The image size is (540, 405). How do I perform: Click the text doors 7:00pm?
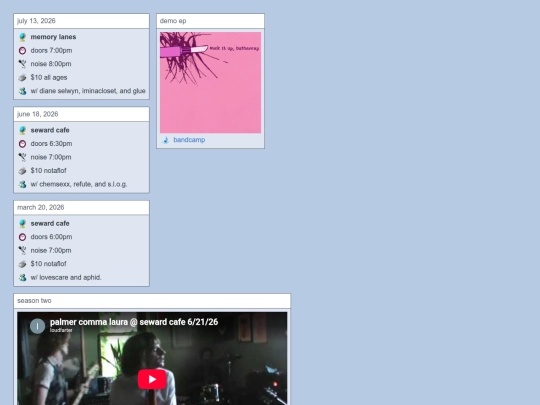pyautogui.click(x=51, y=51)
